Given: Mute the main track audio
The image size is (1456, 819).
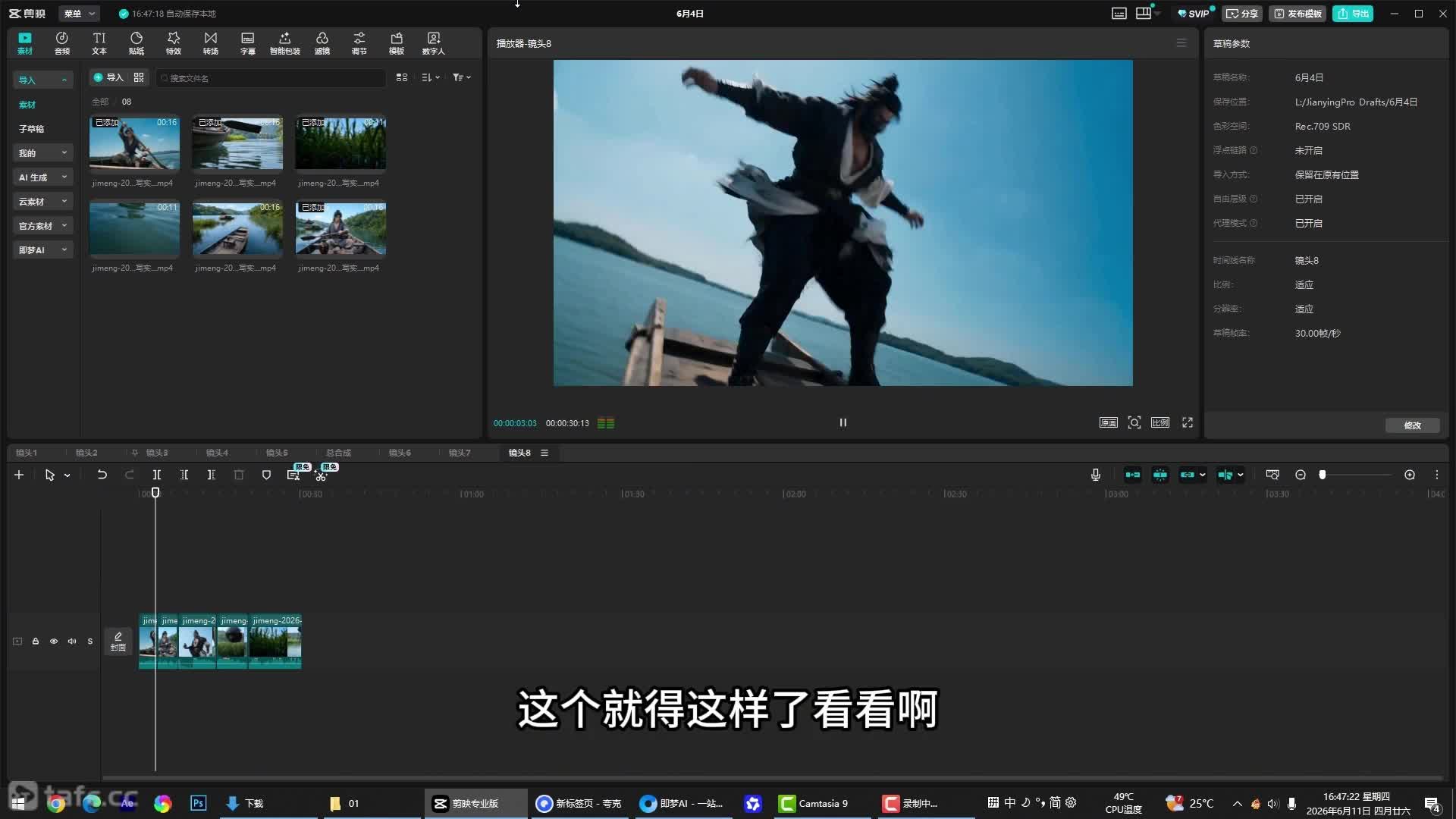Looking at the screenshot, I should pyautogui.click(x=72, y=642).
